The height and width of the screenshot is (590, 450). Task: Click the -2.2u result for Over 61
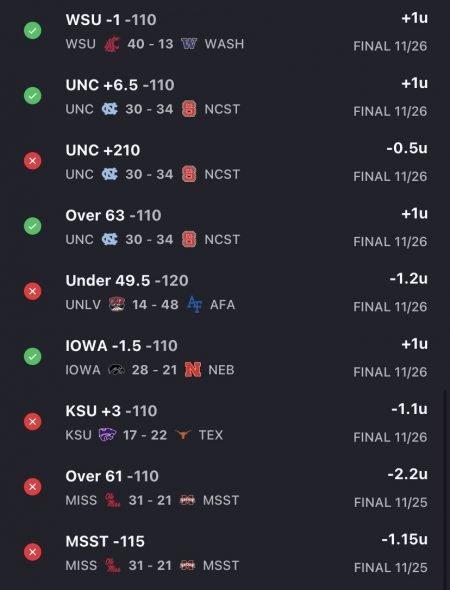click(x=407, y=474)
